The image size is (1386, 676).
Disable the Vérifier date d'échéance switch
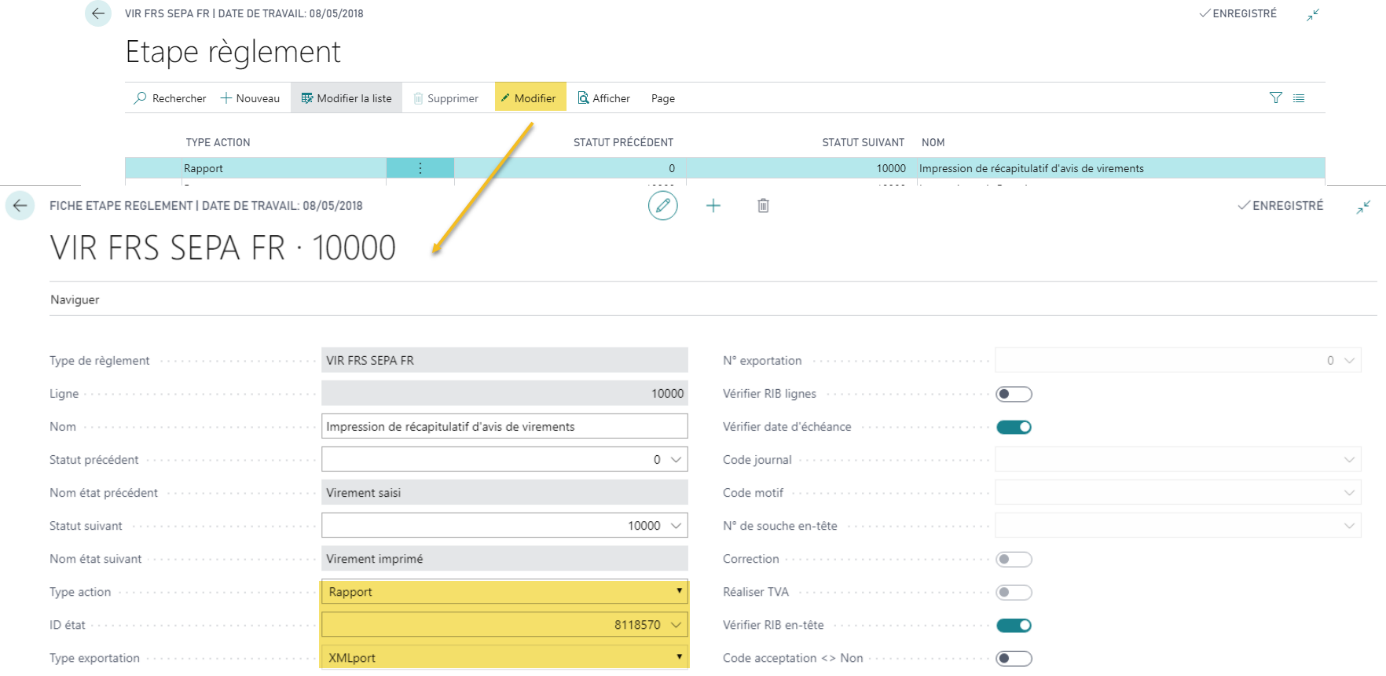tap(1013, 427)
